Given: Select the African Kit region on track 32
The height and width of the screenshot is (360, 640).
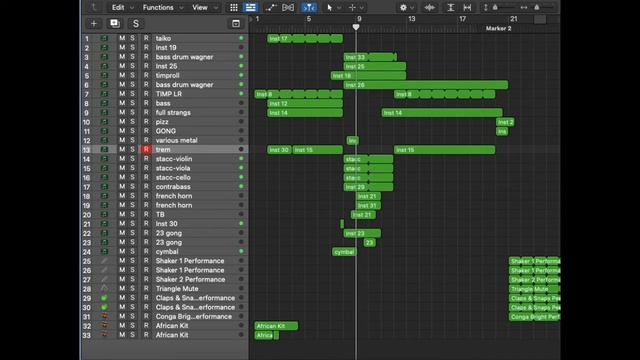Looking at the screenshot, I should click(x=276, y=326).
